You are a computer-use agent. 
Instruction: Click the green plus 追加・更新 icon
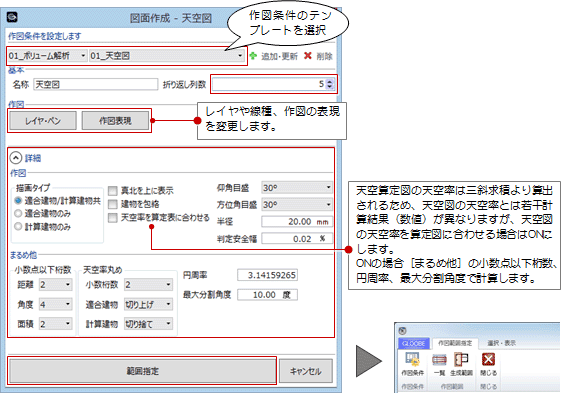[253, 56]
